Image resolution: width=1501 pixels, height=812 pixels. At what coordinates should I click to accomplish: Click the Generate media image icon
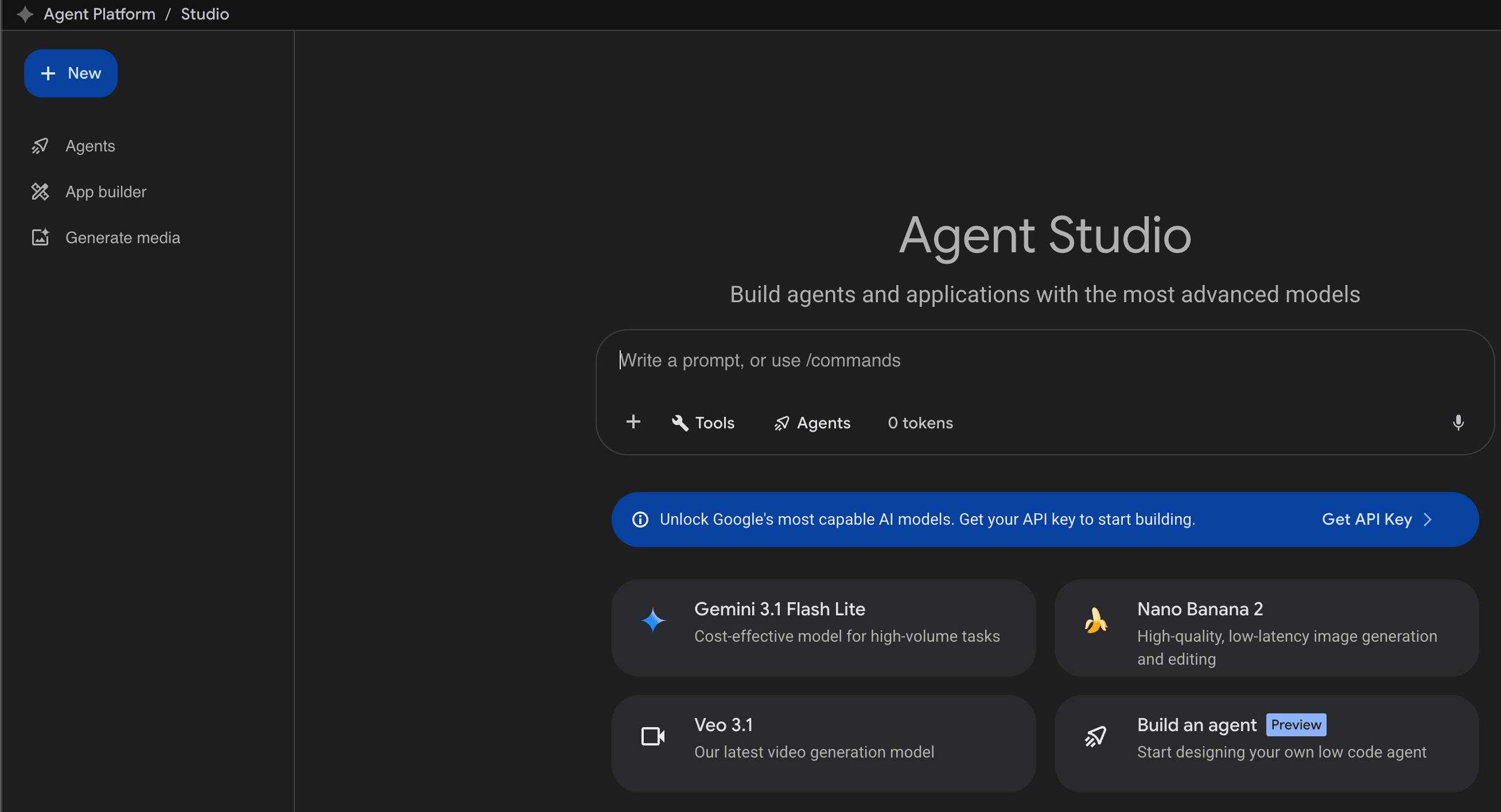click(40, 237)
